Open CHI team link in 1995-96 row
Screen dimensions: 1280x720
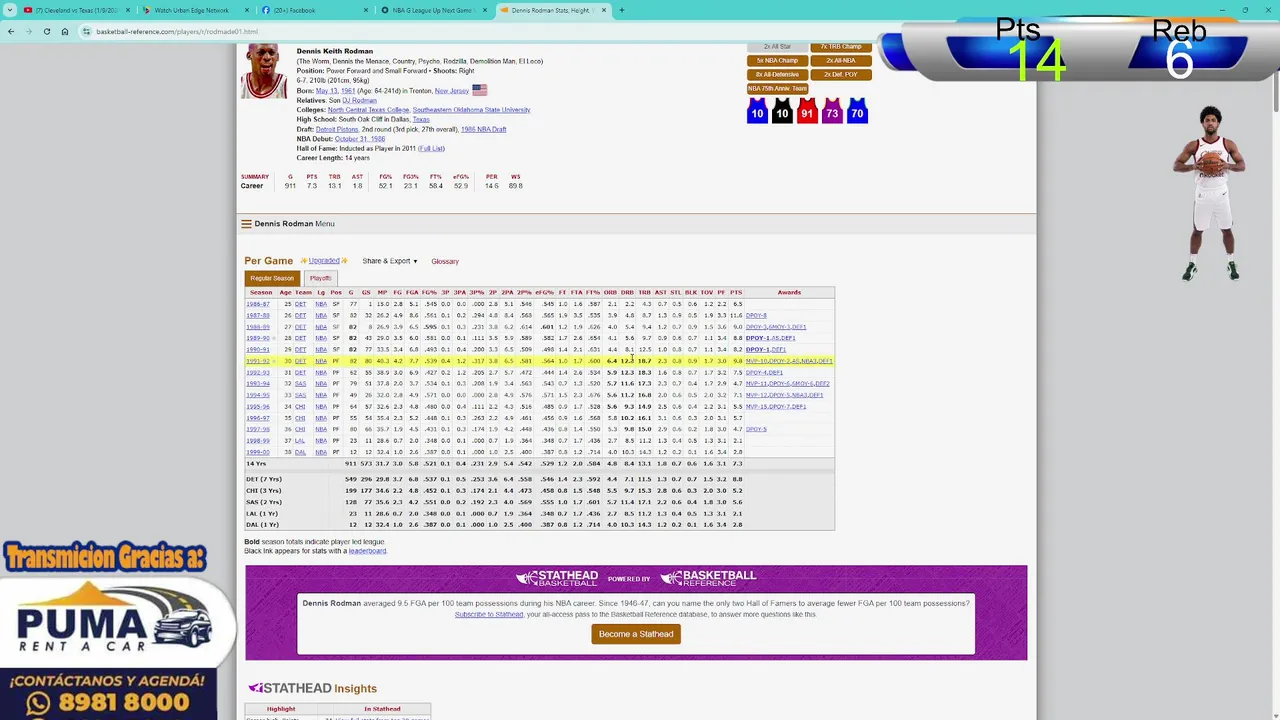coord(300,407)
